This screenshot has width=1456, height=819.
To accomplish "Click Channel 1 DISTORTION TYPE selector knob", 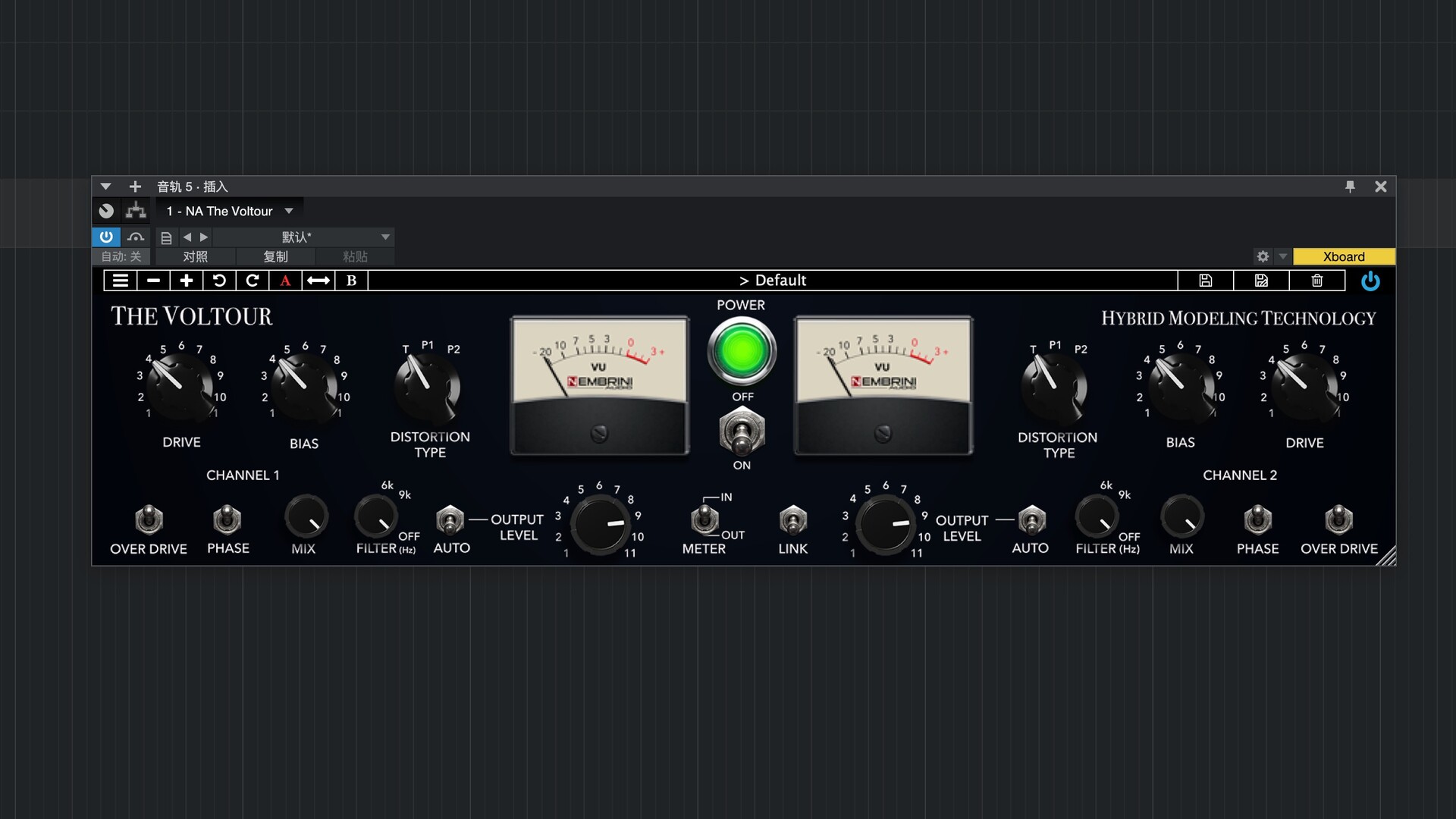I will click(428, 388).
